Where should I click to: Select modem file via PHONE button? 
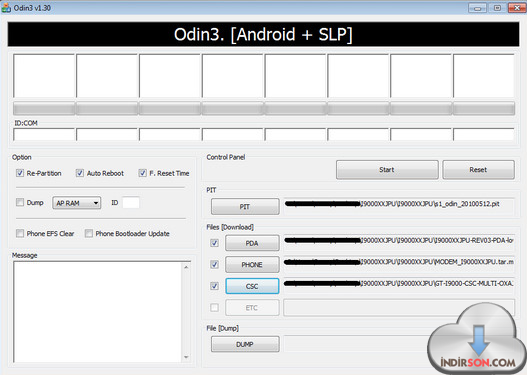click(252, 264)
